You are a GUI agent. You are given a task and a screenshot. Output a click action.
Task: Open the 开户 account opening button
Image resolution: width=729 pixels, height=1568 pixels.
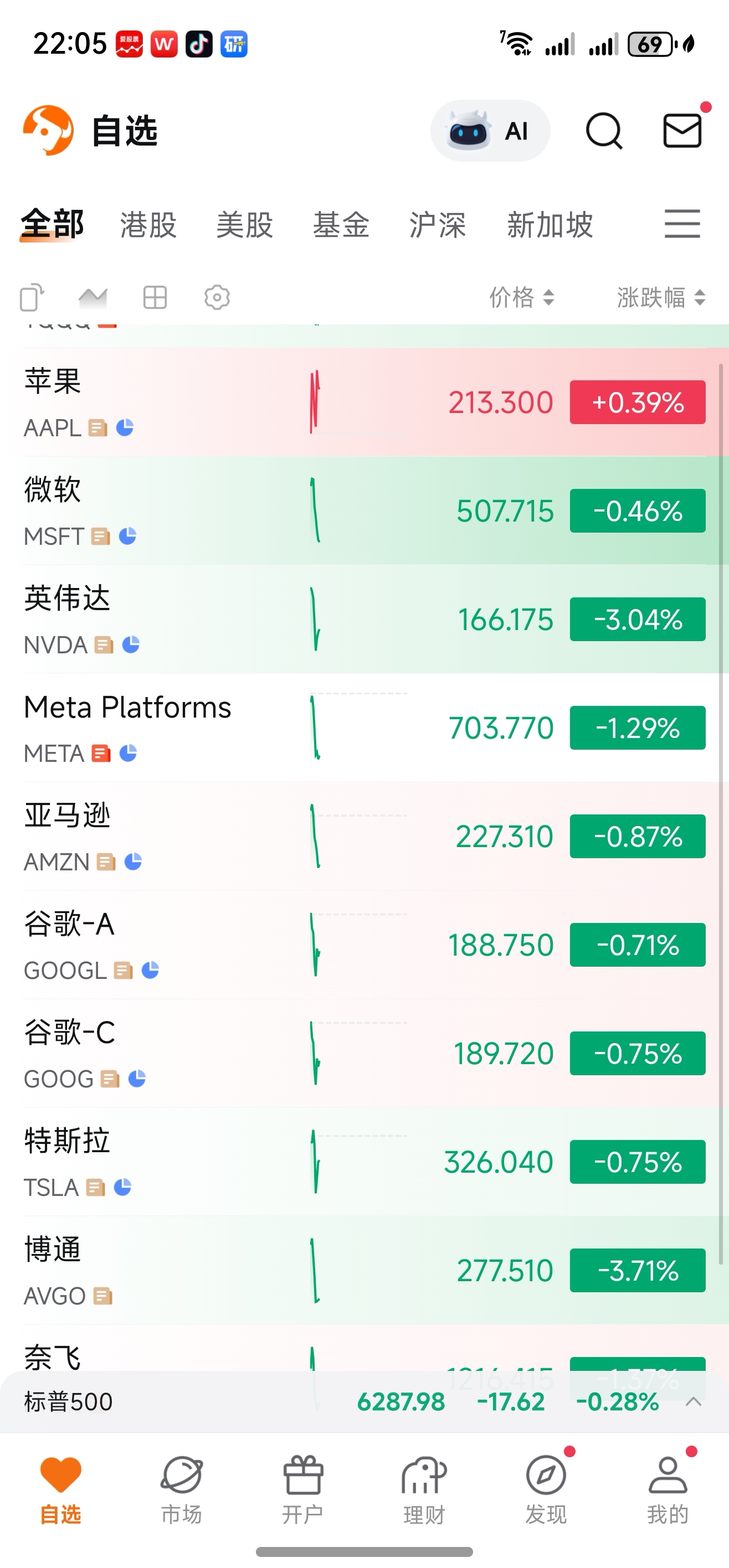coord(302,1489)
